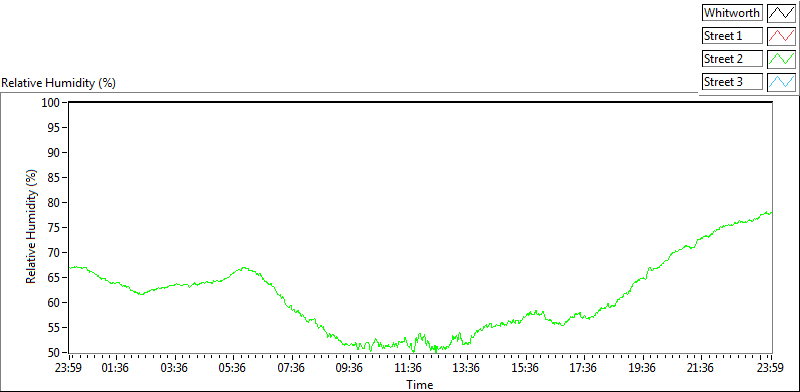
Task: Click the 01:36 time label
Action: pos(116,368)
